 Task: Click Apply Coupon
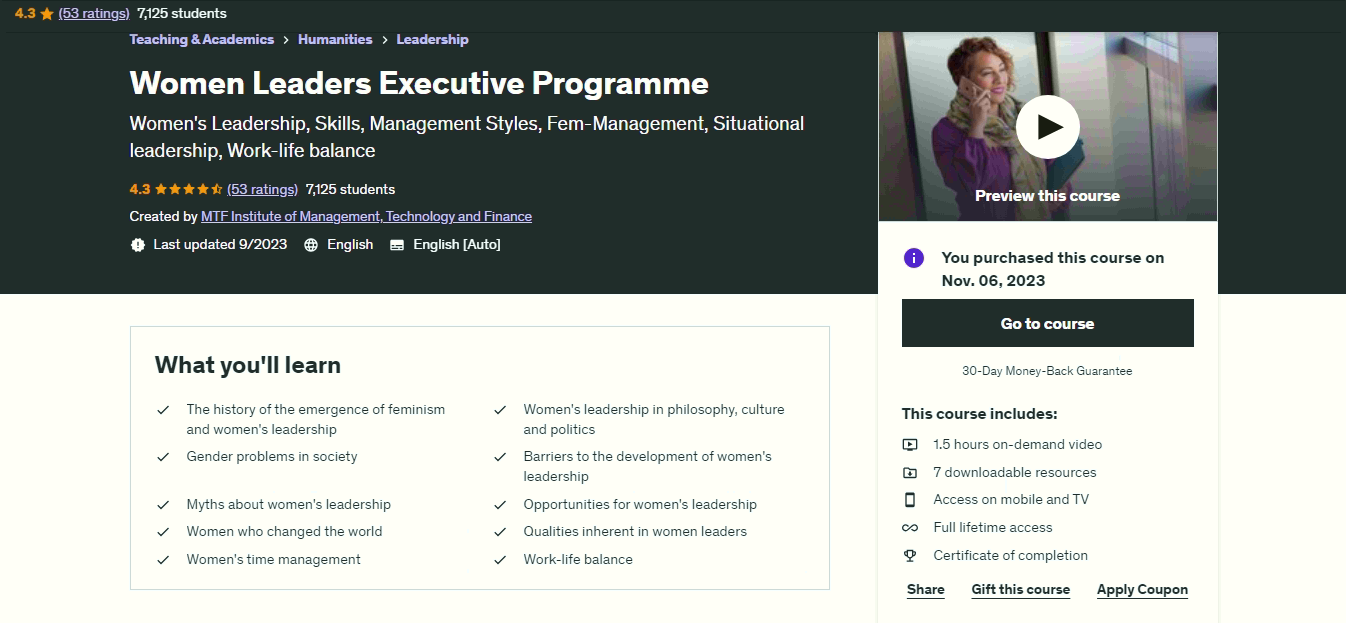pos(1142,590)
